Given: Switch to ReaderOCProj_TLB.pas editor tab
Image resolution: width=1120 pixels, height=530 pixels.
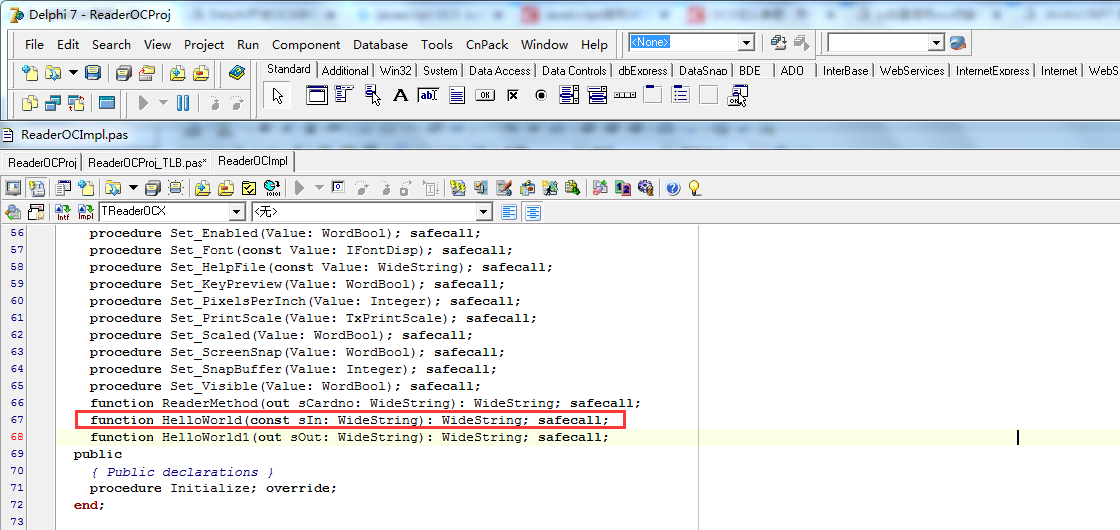Looking at the screenshot, I should (148, 162).
